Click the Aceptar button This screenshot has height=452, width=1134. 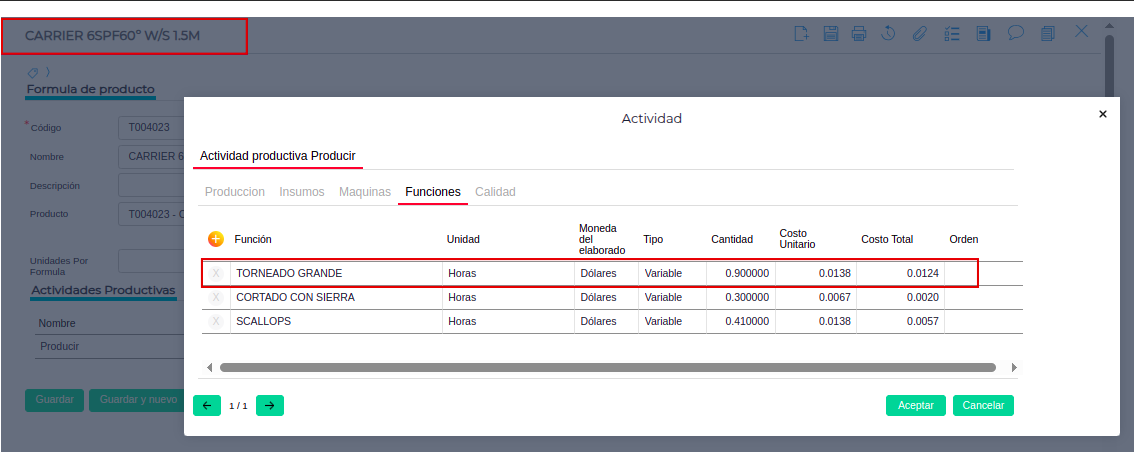click(x=916, y=406)
